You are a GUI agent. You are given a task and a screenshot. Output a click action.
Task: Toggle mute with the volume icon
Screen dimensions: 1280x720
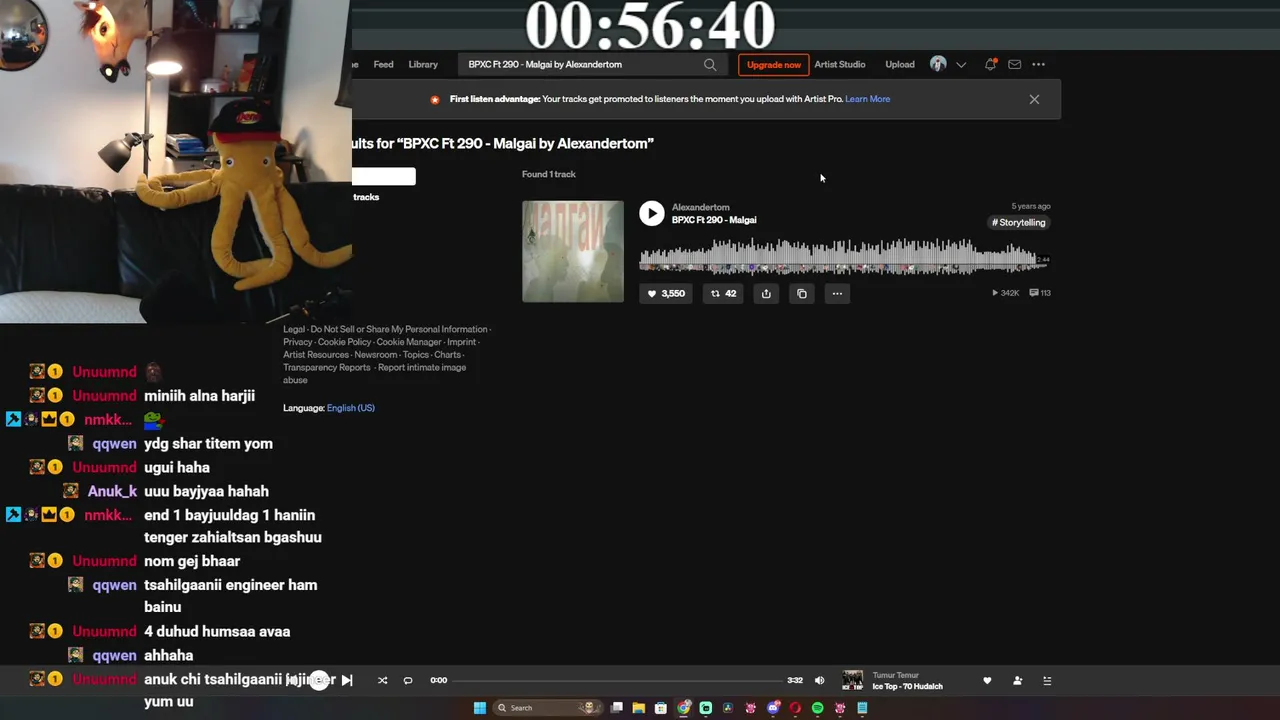click(x=819, y=680)
